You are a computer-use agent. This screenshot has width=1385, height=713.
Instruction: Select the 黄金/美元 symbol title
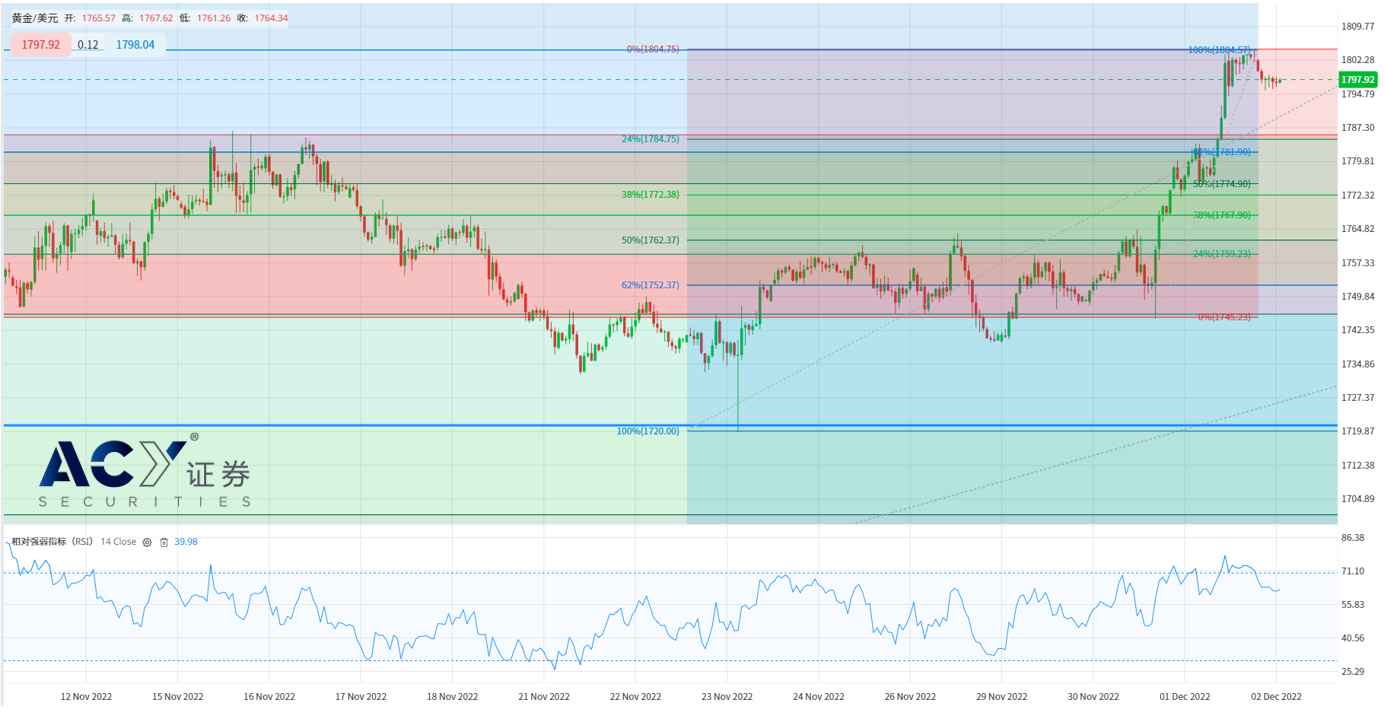(34, 18)
